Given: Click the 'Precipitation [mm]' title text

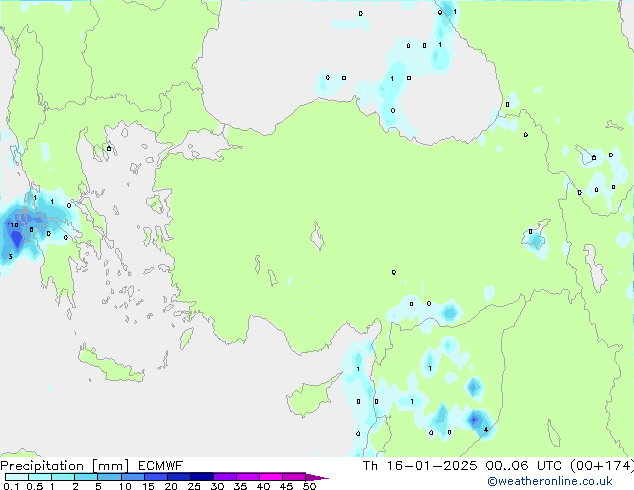Looking at the screenshot, I should [65, 466].
